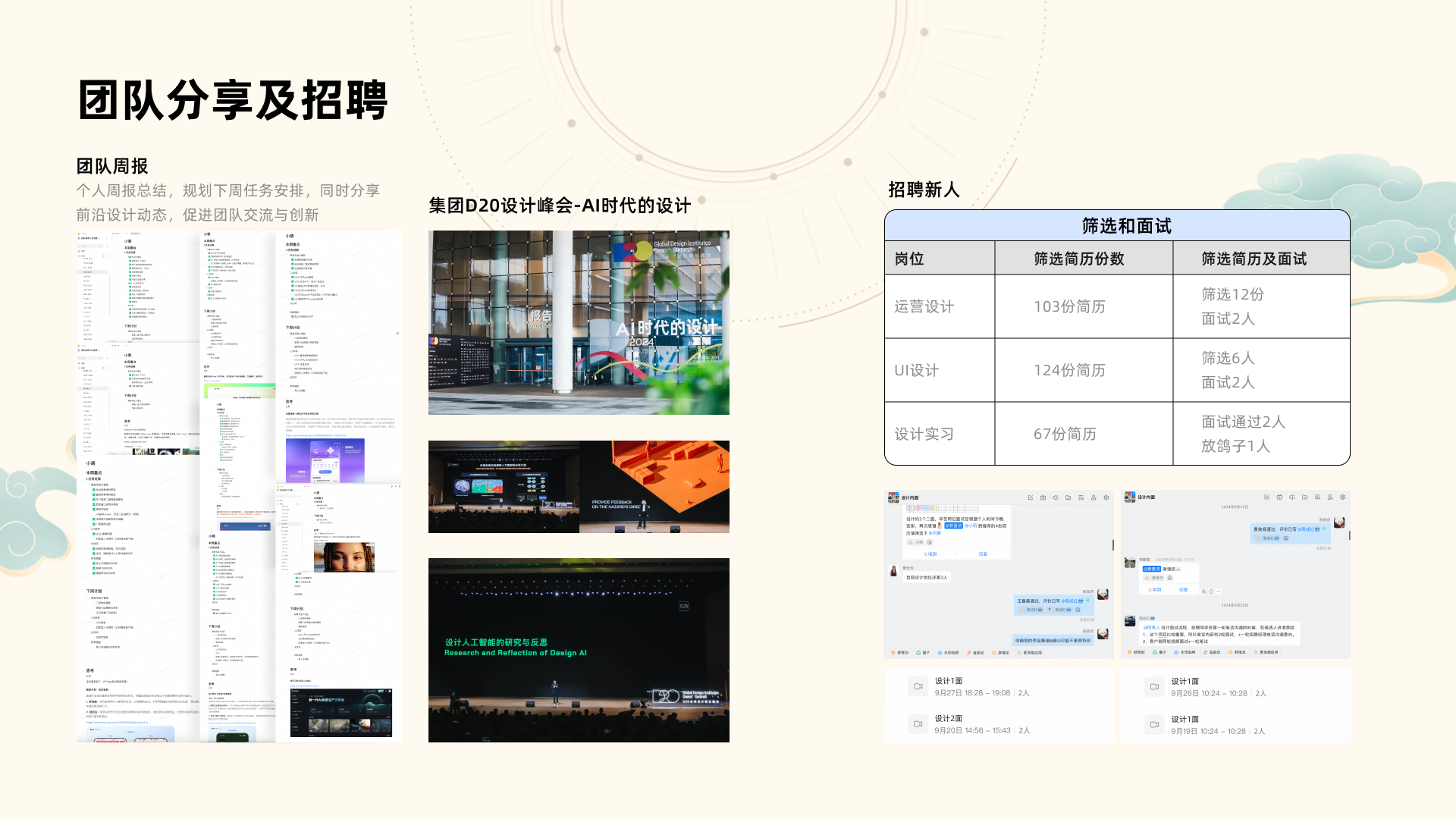Click the 面试通过2人 text in table

tap(1244, 422)
